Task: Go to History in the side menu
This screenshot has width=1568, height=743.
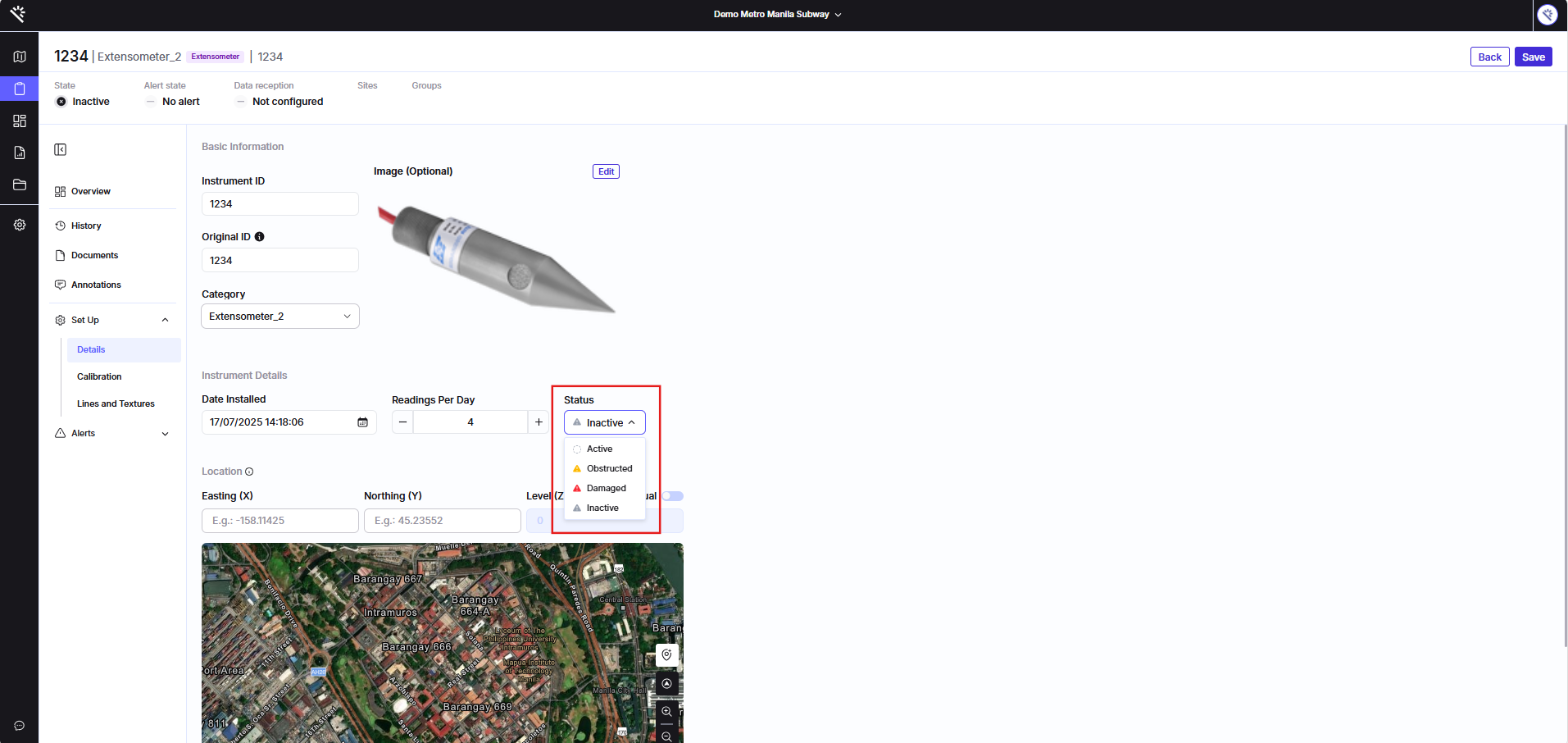Action: click(86, 226)
